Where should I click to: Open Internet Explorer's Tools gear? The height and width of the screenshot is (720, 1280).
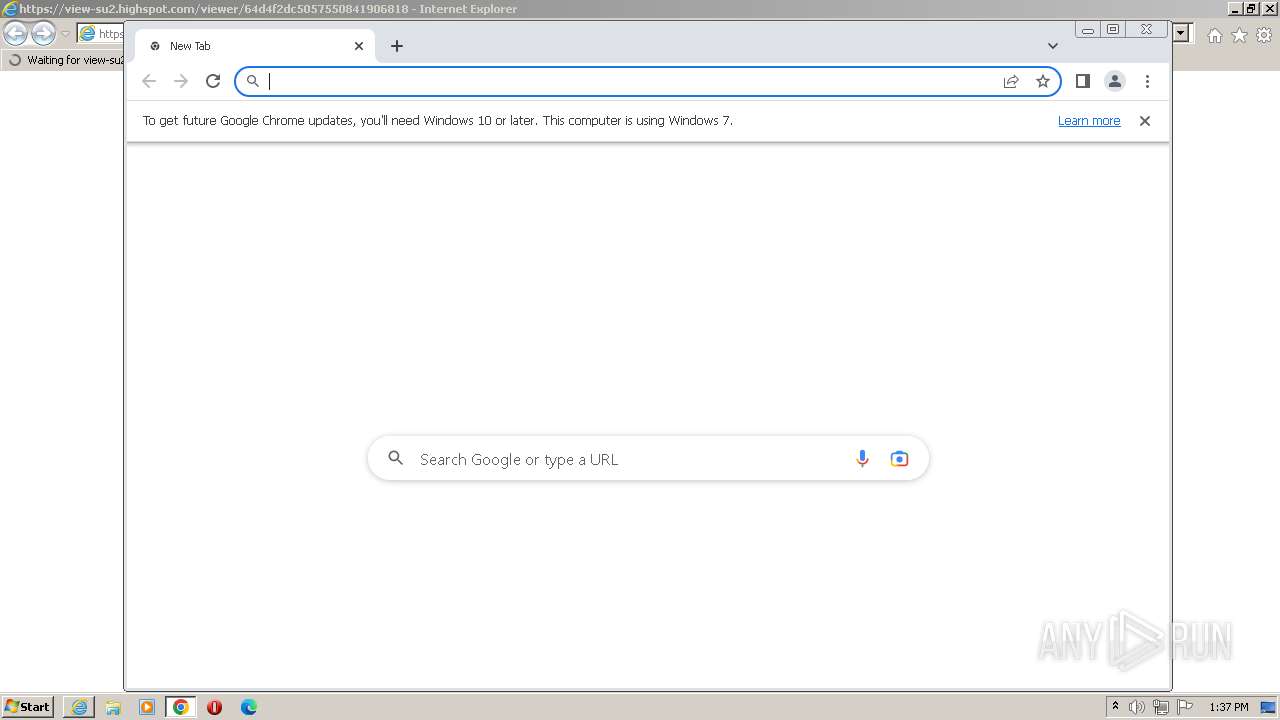click(1264, 35)
